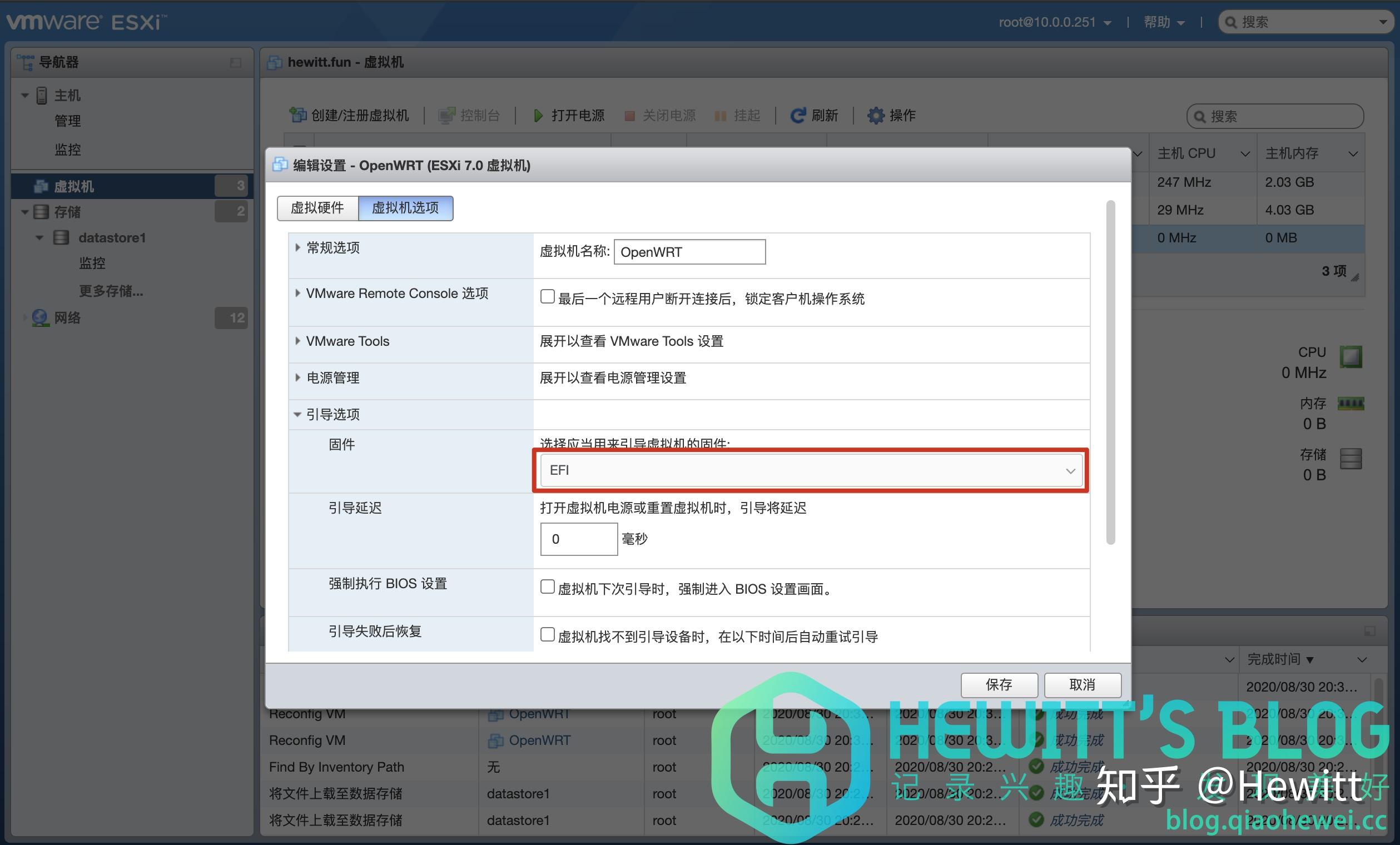Open Monitor under datastore1
Screen dimensions: 1400x845
pos(92,263)
